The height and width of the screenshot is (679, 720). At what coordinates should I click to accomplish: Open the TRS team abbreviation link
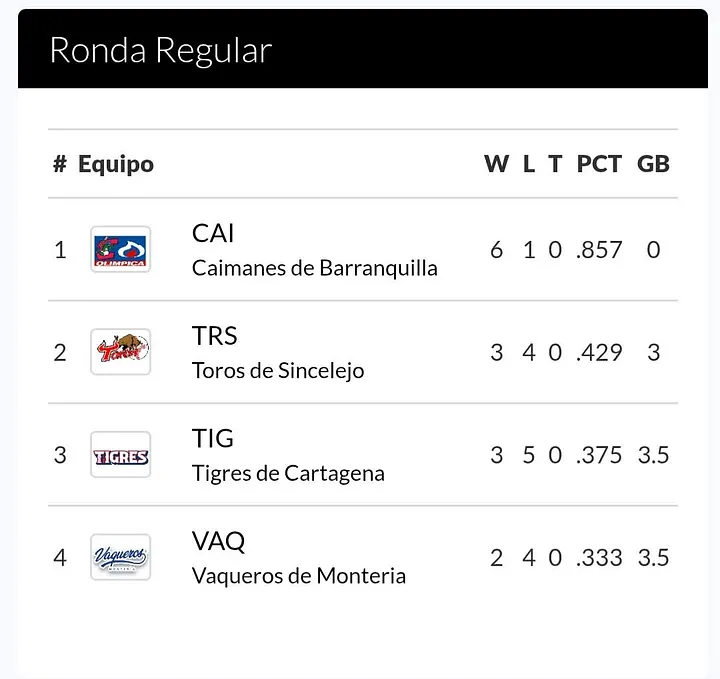pos(214,336)
